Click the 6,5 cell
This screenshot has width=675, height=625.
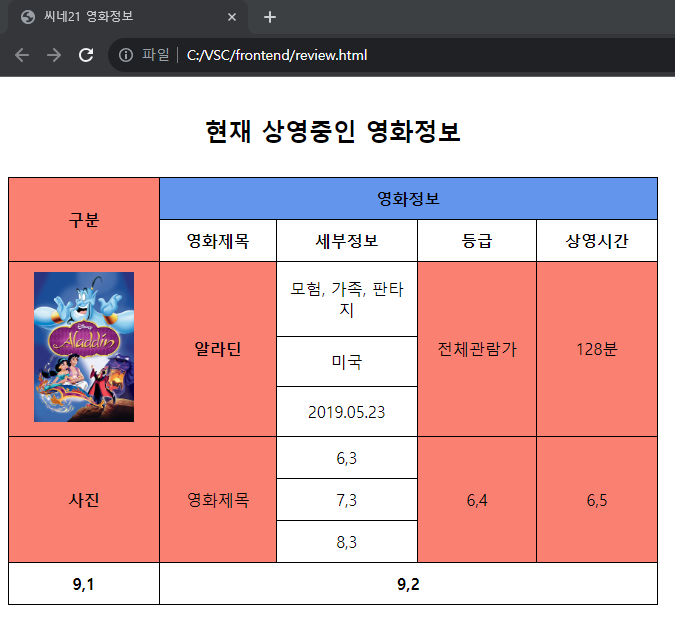coord(597,500)
